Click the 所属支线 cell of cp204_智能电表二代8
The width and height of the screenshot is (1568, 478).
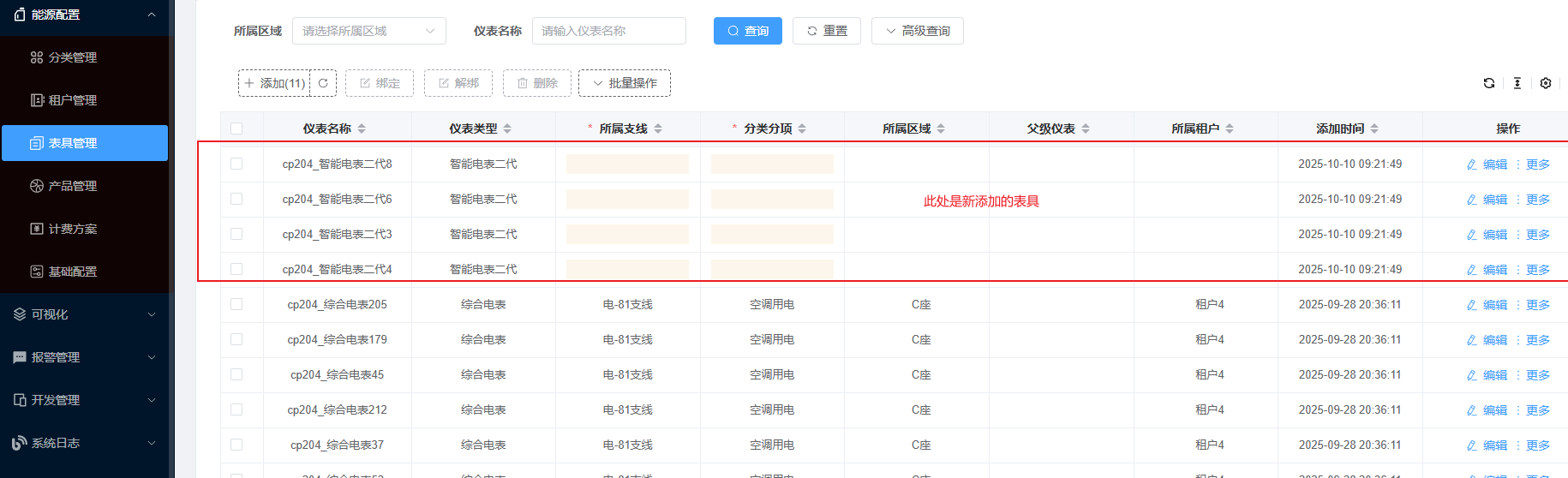click(627, 164)
